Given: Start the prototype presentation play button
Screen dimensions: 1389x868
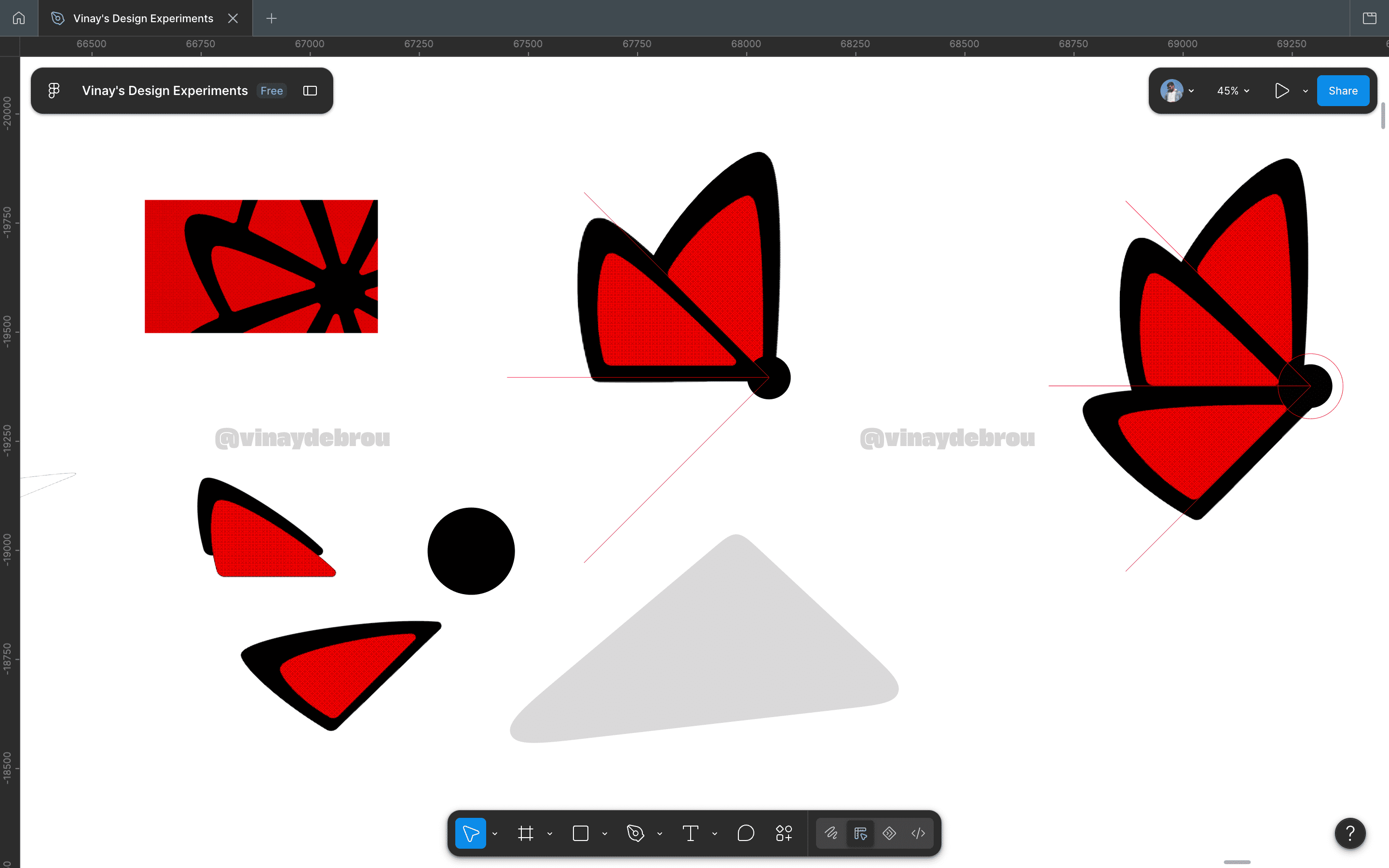Looking at the screenshot, I should (x=1281, y=91).
